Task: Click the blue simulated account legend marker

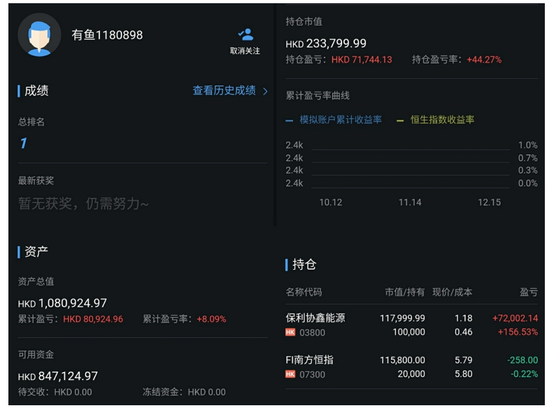Action: pos(289,120)
